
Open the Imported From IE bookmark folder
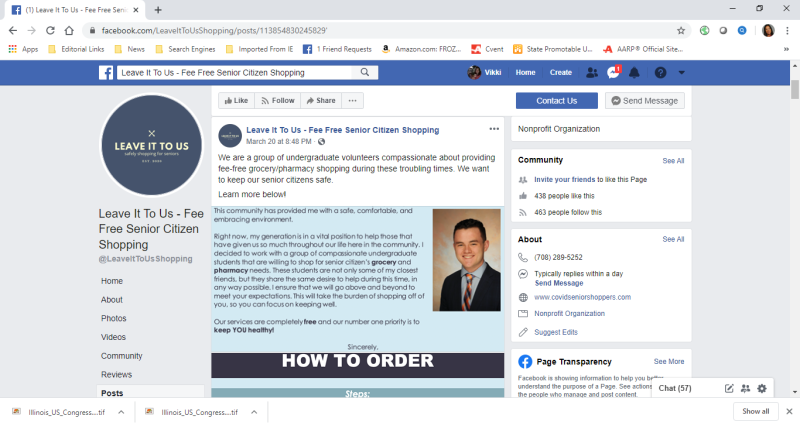pos(259,49)
